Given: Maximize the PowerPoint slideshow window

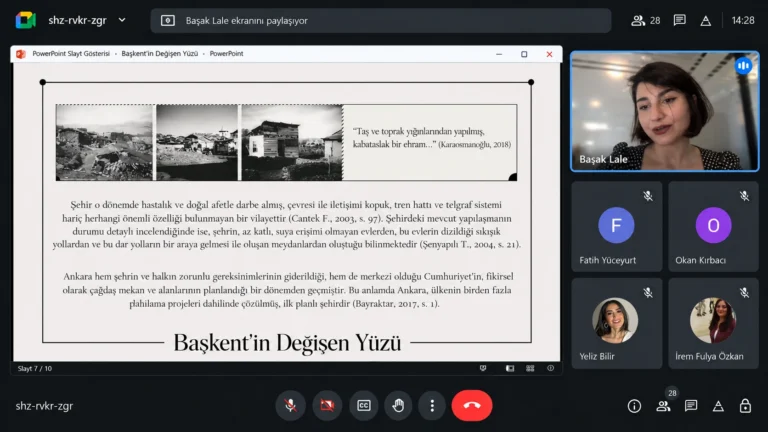Looking at the screenshot, I should [x=524, y=54].
